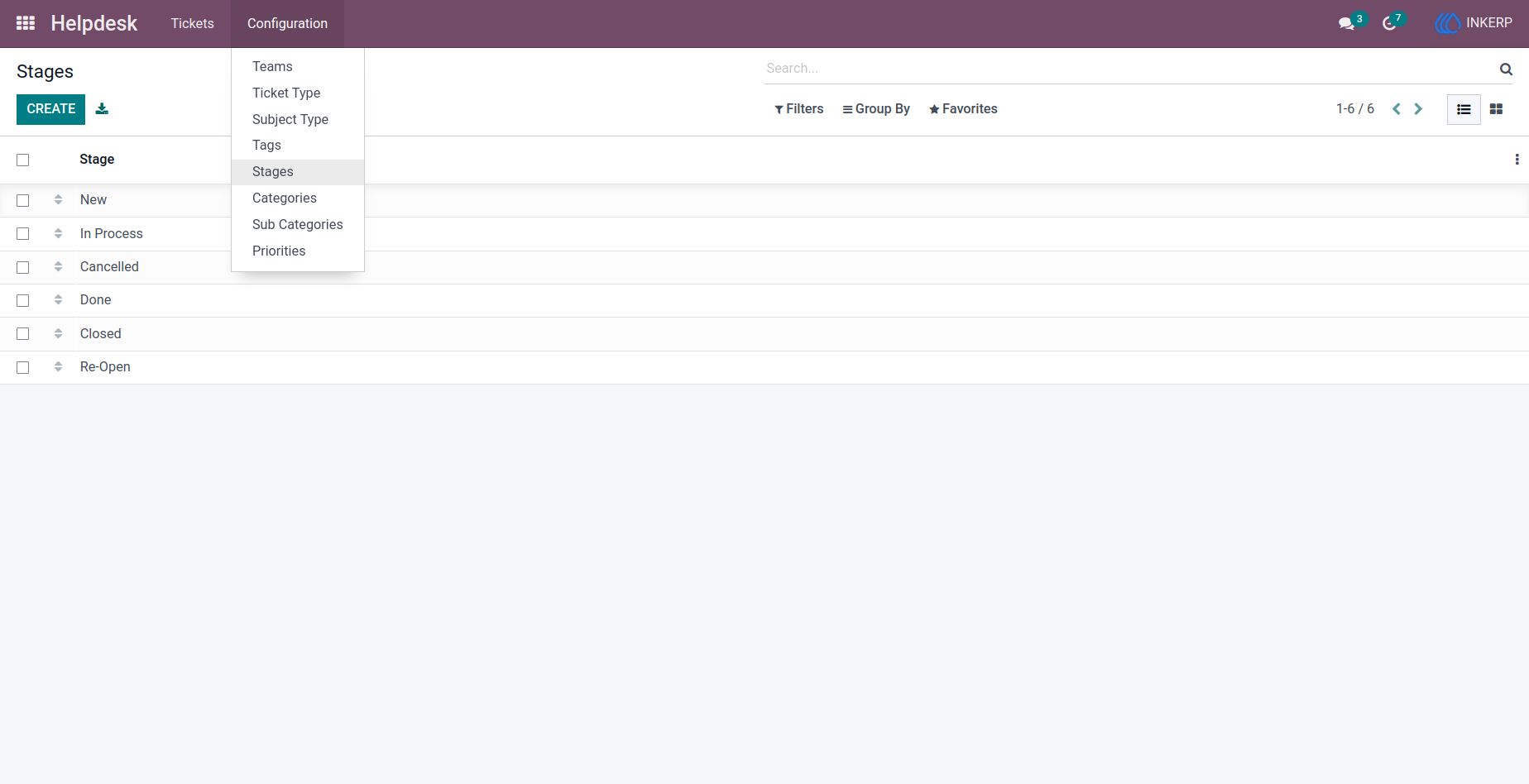Click the drag handle for New stage
The height and width of the screenshot is (784, 1529).
pos(58,199)
